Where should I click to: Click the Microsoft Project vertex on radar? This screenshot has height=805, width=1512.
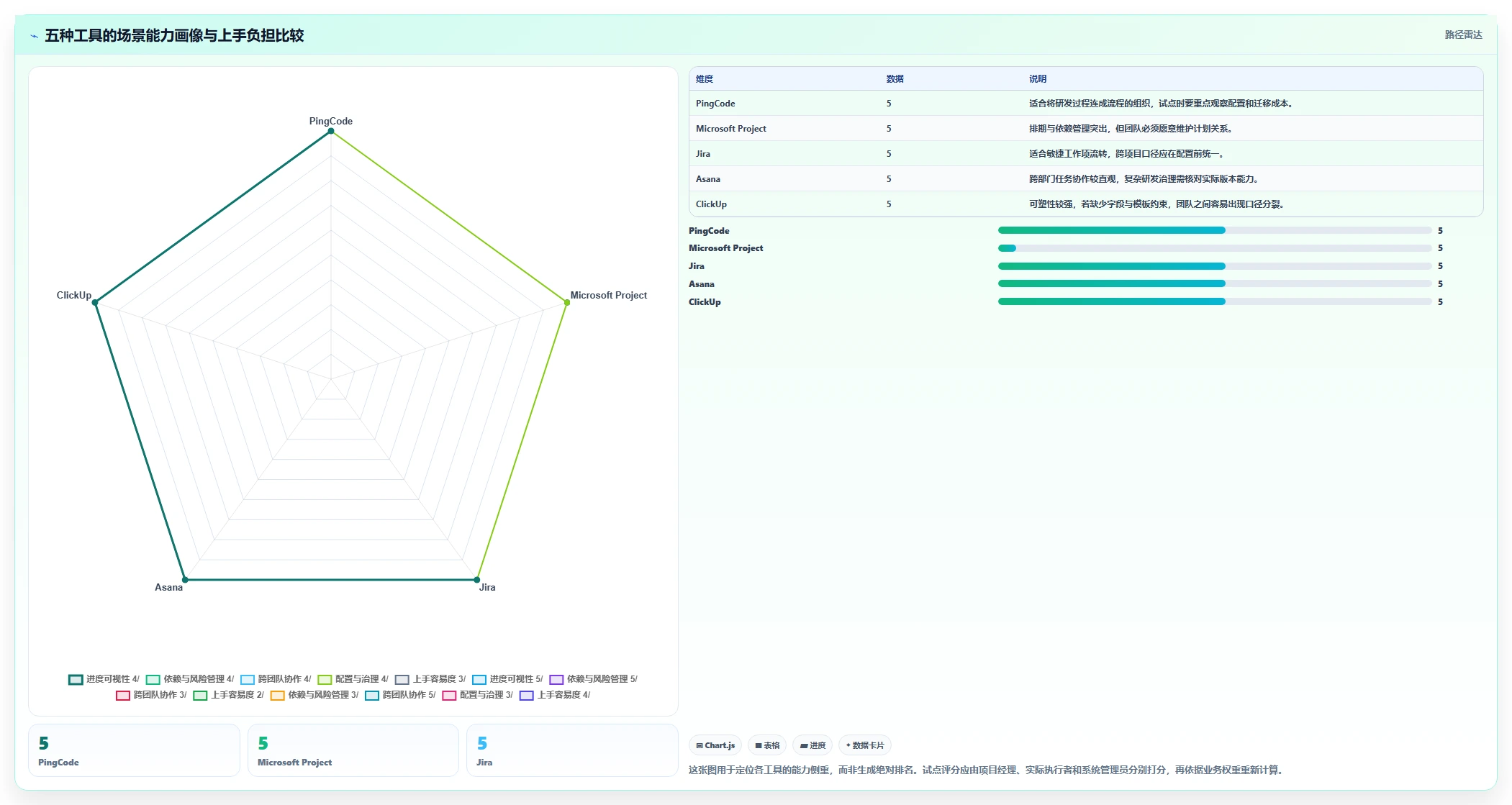click(x=567, y=302)
